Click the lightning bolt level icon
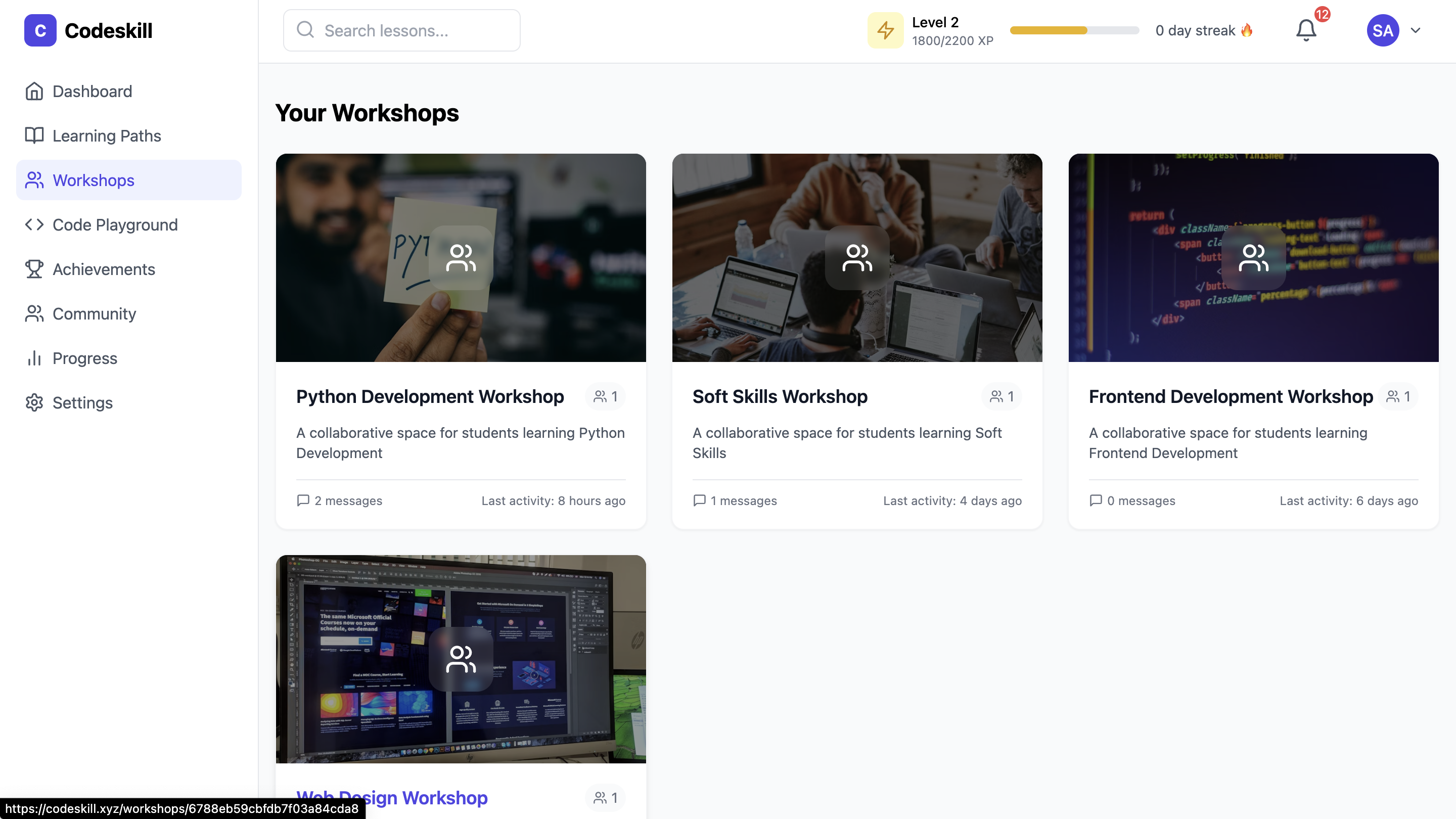Viewport: 1456px width, 819px height. coord(885,30)
